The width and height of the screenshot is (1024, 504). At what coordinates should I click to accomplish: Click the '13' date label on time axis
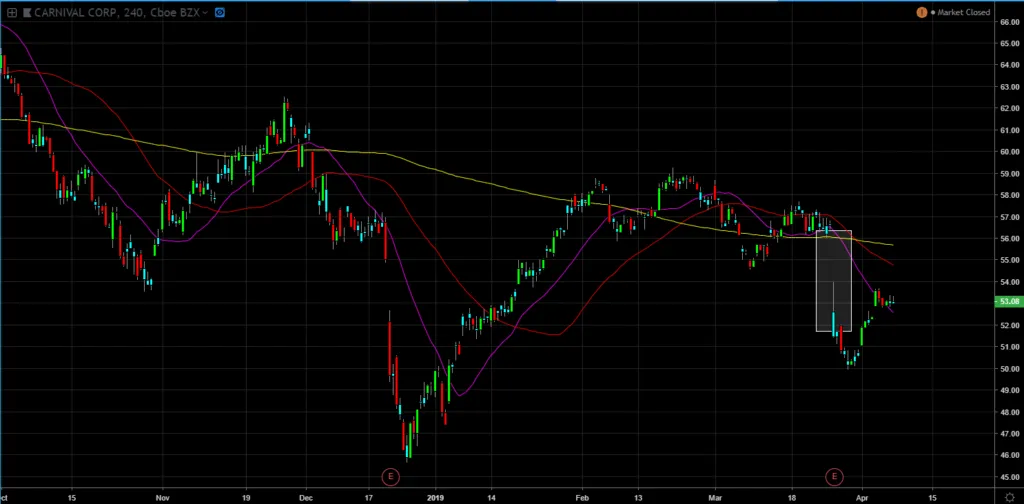pyautogui.click(x=638, y=497)
